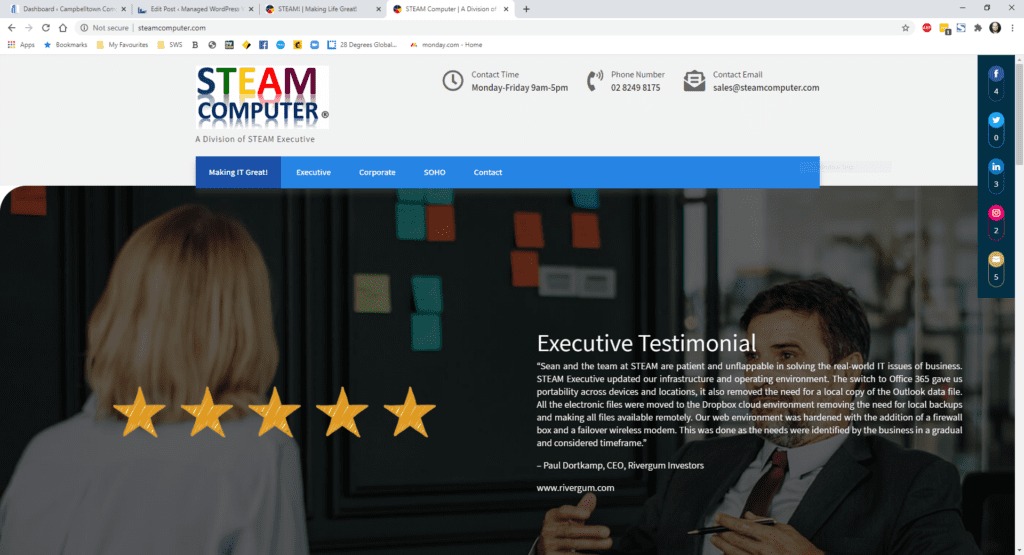1024x555 pixels.
Task: Click the sales@steamcomputer.com email link
Action: coord(765,87)
